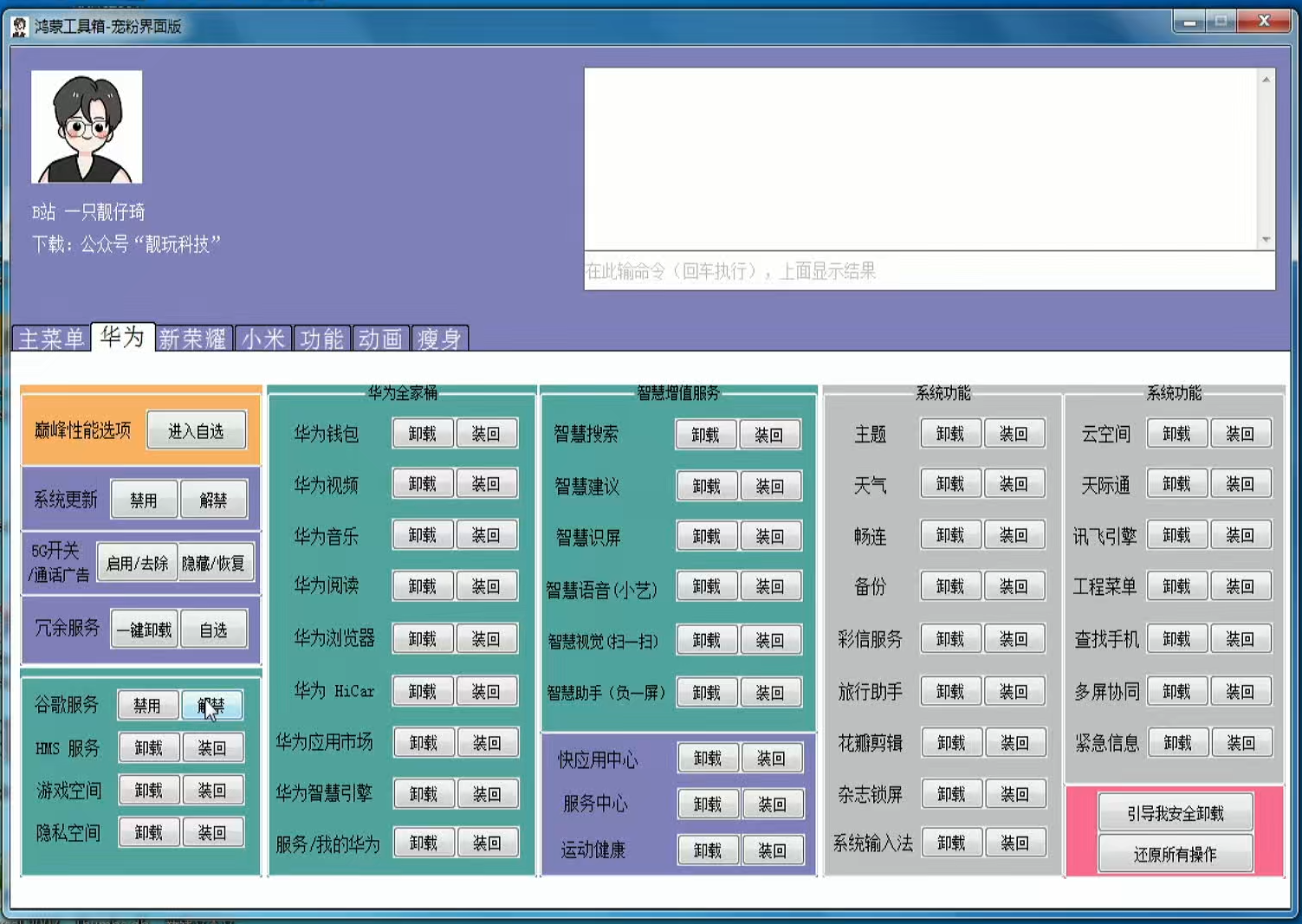Screen dimensions: 1302x924
Task: Reinstall 工程菜单 with 装回
Action: (1240, 586)
